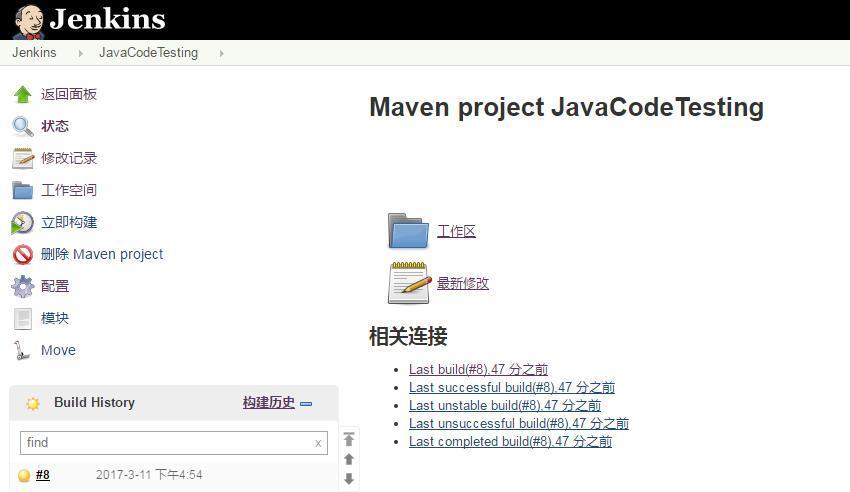Image resolution: width=850 pixels, height=492 pixels.
Task: Open the 构建历史 trend link
Action: (269, 403)
